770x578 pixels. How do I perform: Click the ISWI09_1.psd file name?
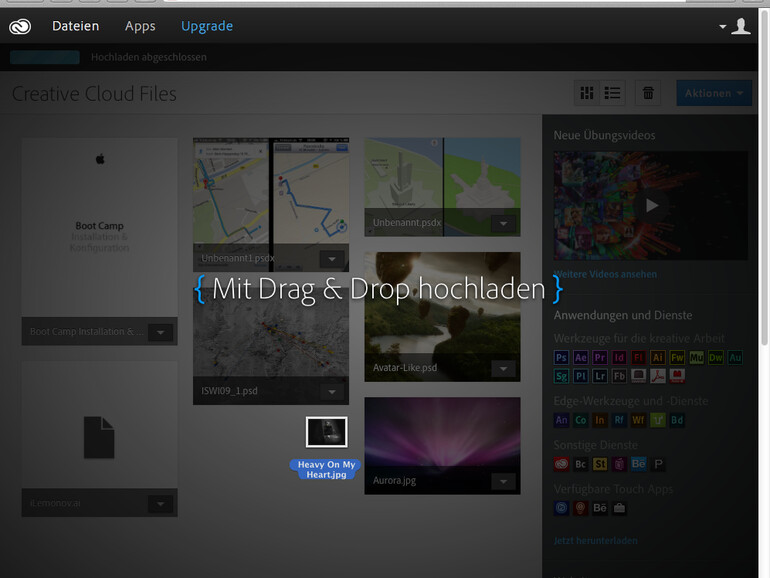229,391
